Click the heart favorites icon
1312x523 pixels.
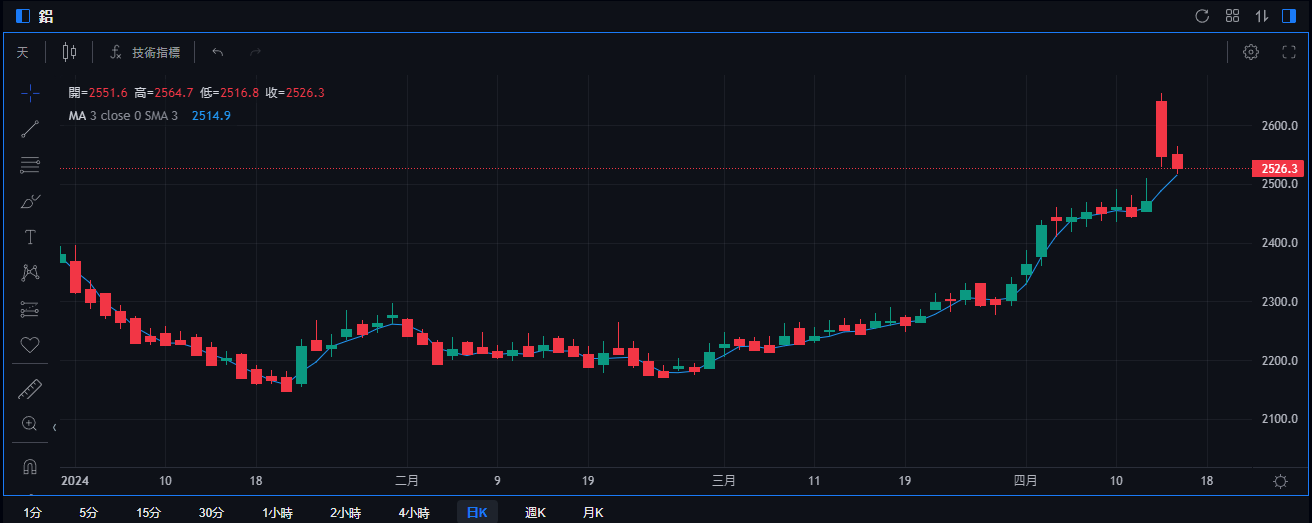[x=30, y=345]
